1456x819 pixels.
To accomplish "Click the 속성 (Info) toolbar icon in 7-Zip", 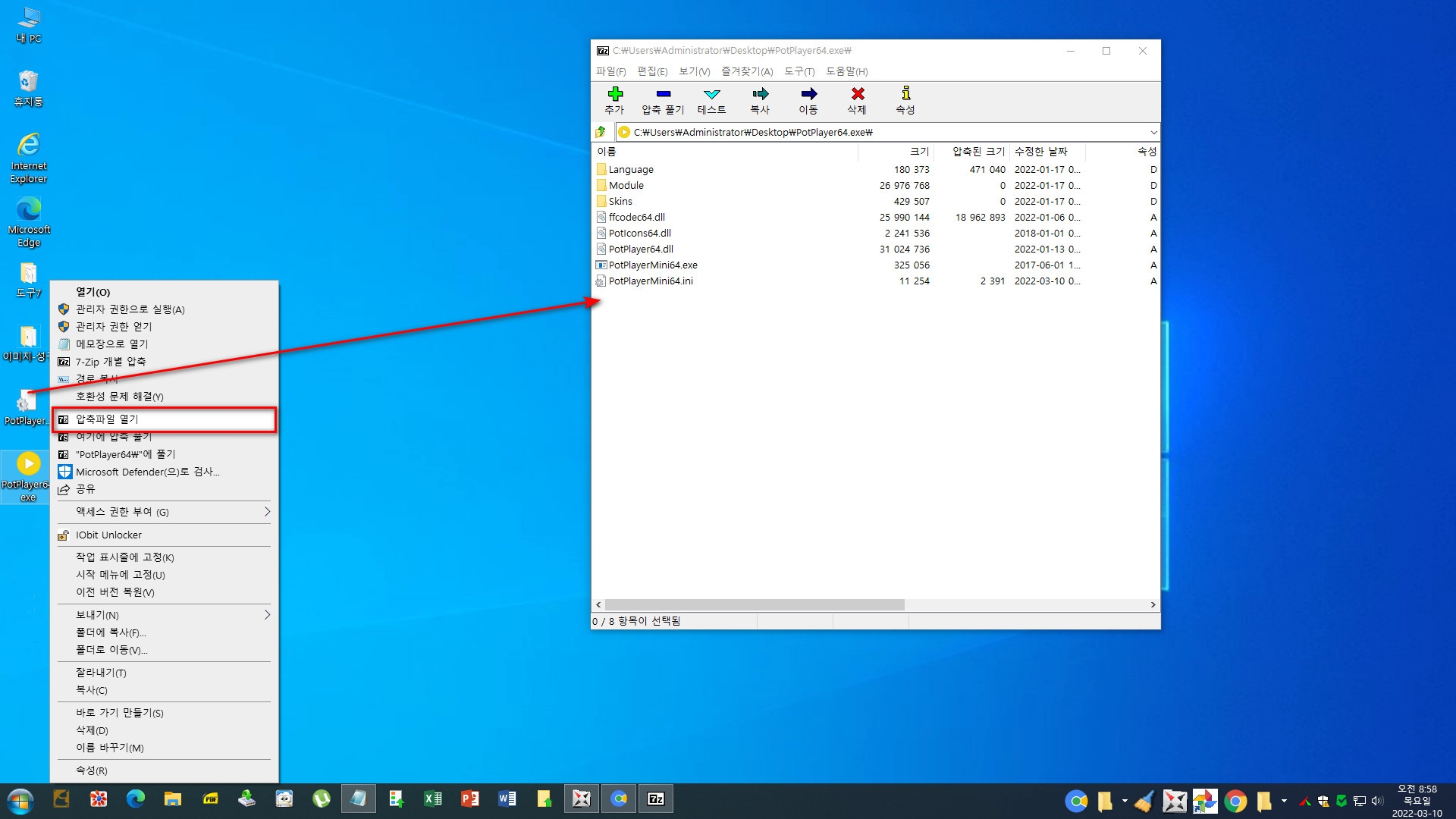I will pos(905,100).
